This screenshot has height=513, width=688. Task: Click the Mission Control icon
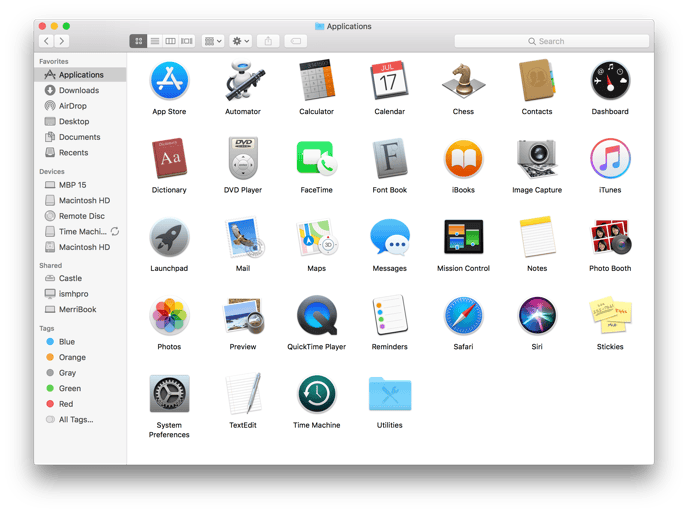click(463, 237)
